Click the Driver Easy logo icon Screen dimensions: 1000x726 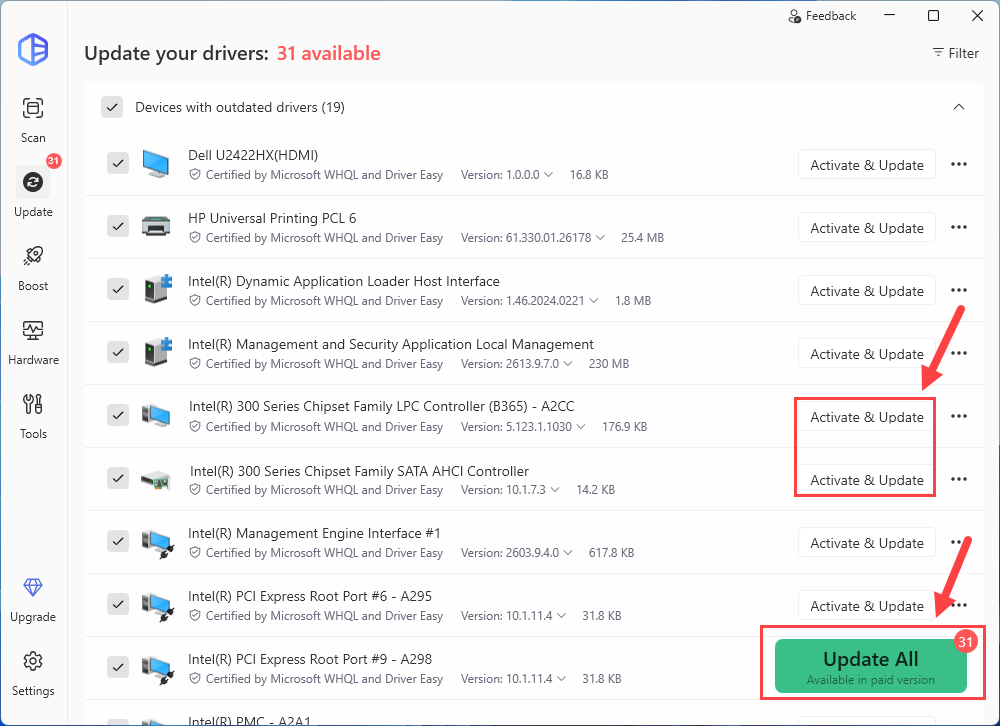pos(33,50)
